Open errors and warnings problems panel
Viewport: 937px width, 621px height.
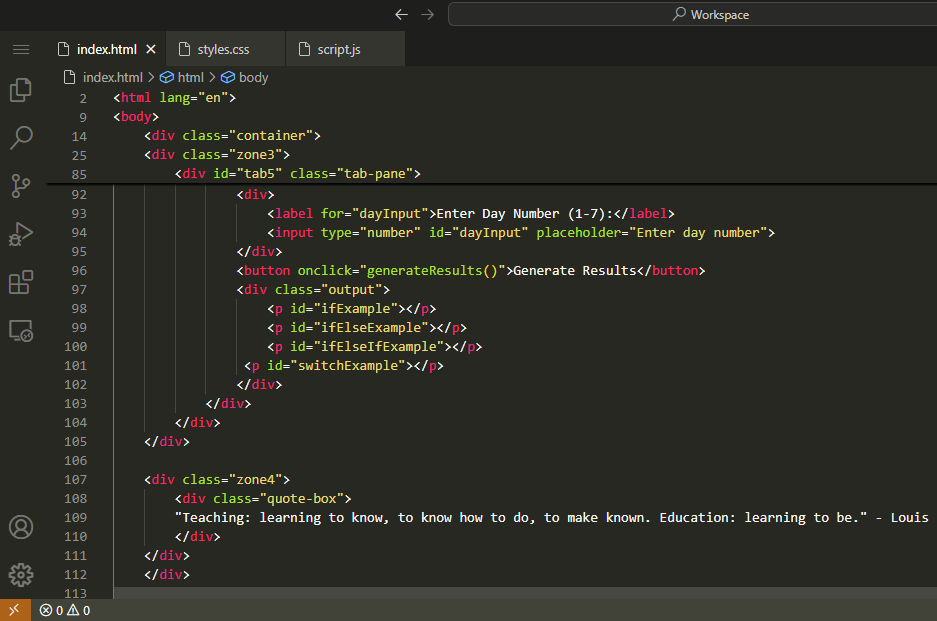[65, 610]
